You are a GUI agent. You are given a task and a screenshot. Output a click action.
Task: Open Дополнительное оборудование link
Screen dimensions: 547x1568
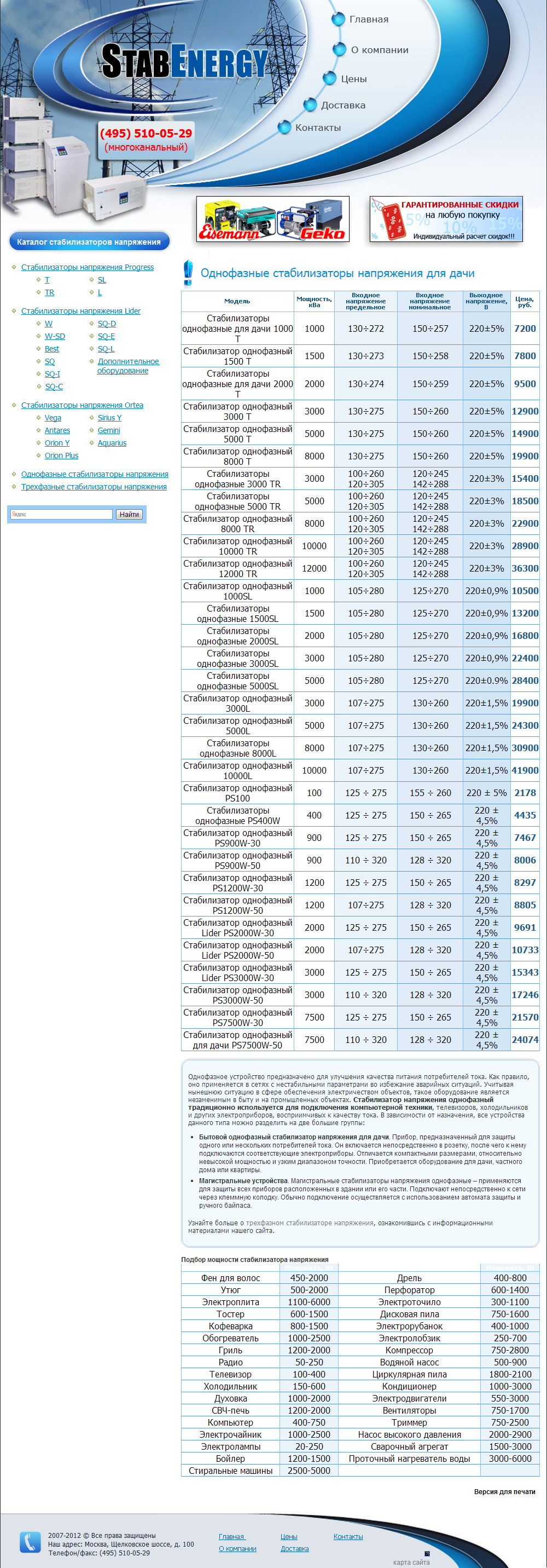pos(128,366)
